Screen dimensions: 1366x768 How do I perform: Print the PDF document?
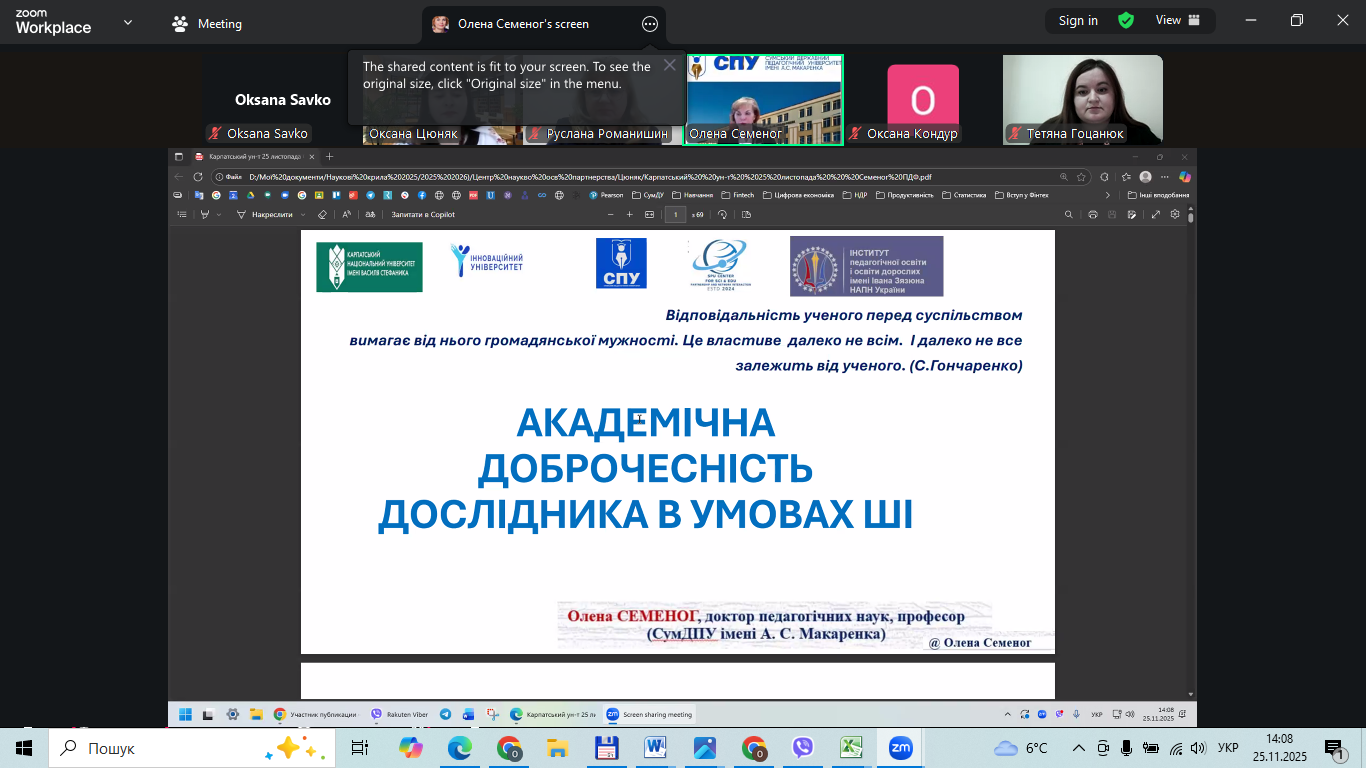coord(1093,212)
